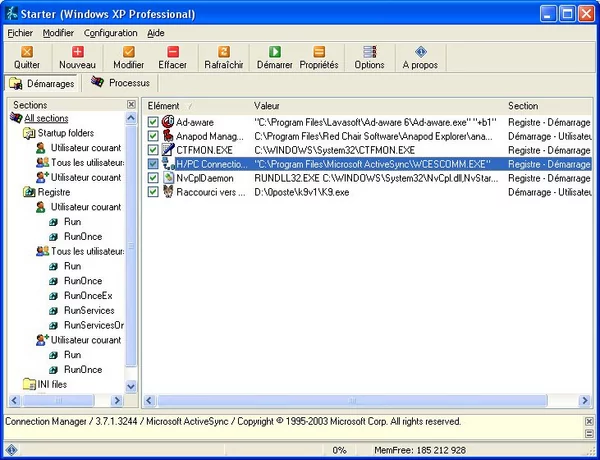Click the Starter title bar icon

click(x=12, y=14)
